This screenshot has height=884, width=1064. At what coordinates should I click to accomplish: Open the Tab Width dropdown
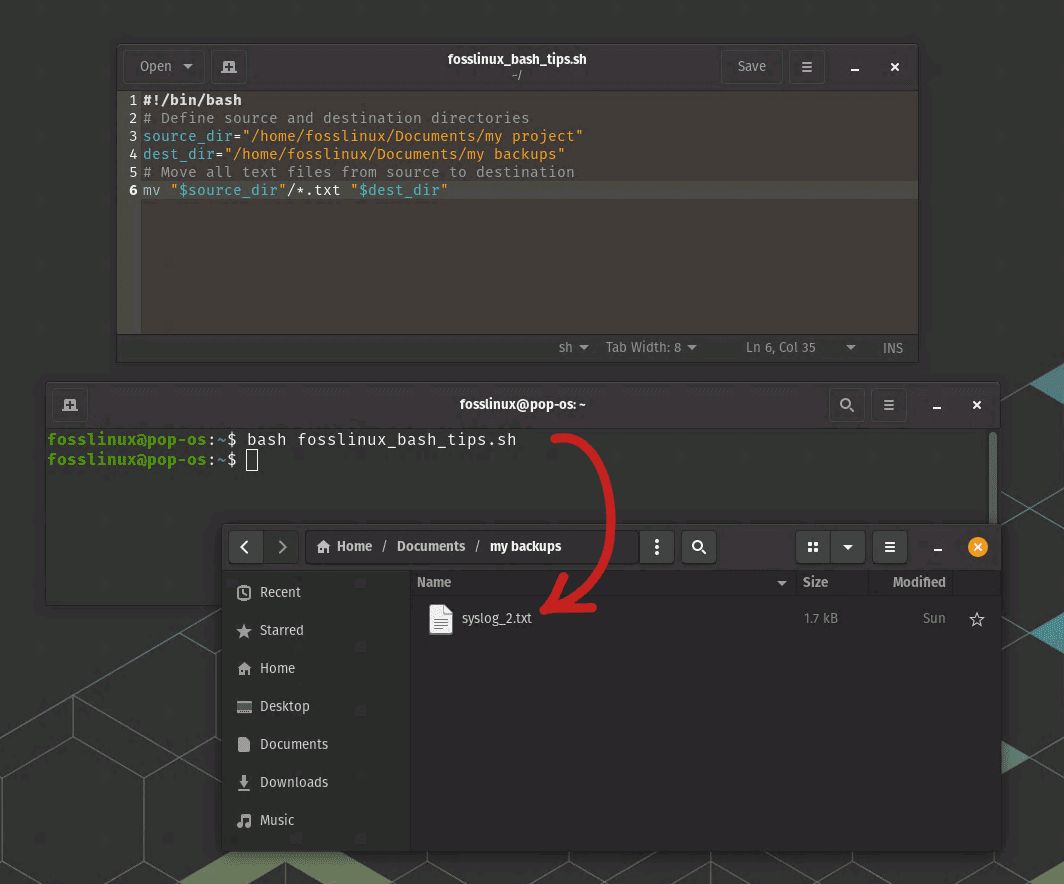(651, 348)
